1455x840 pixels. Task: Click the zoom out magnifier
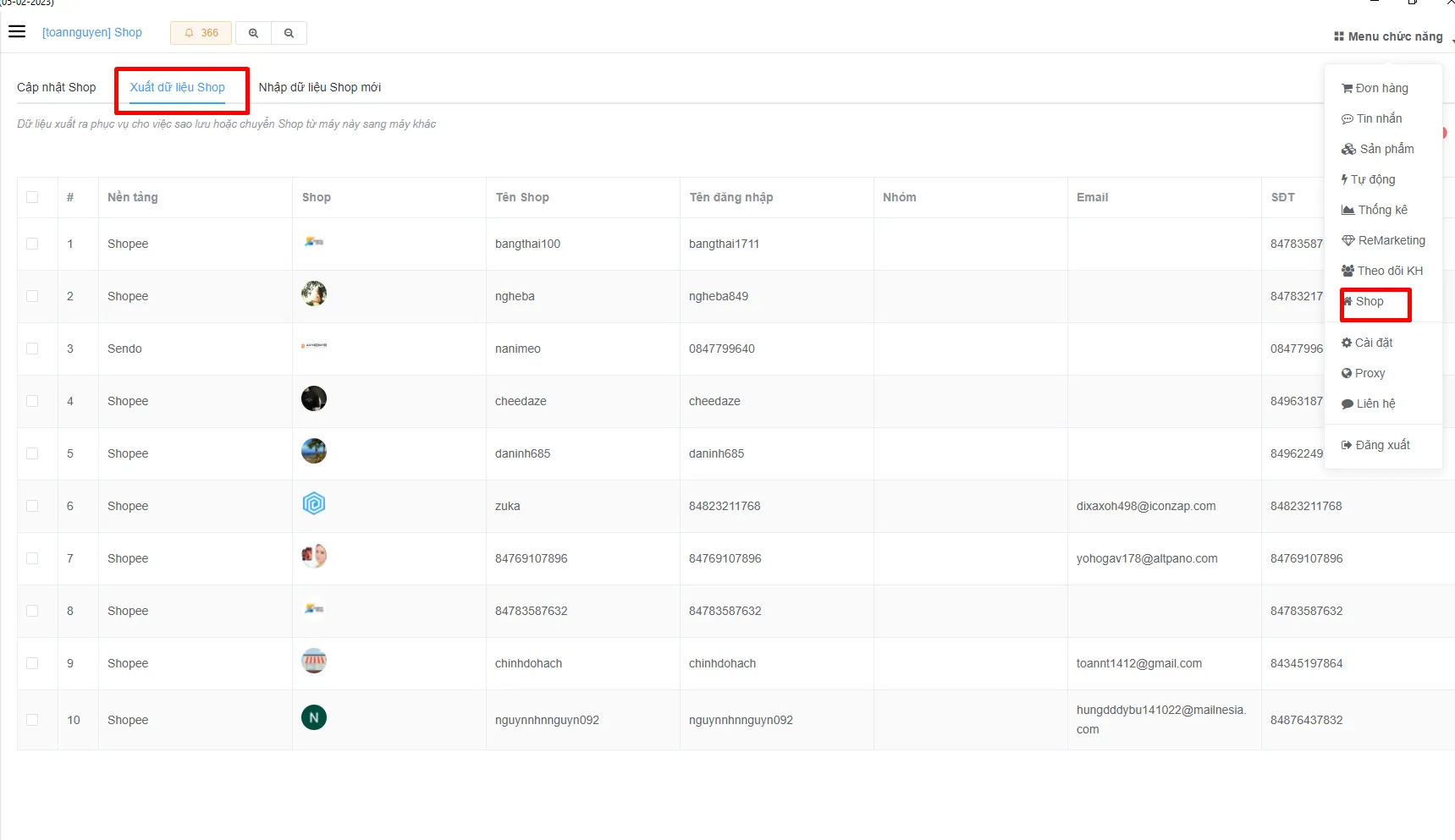tap(289, 33)
